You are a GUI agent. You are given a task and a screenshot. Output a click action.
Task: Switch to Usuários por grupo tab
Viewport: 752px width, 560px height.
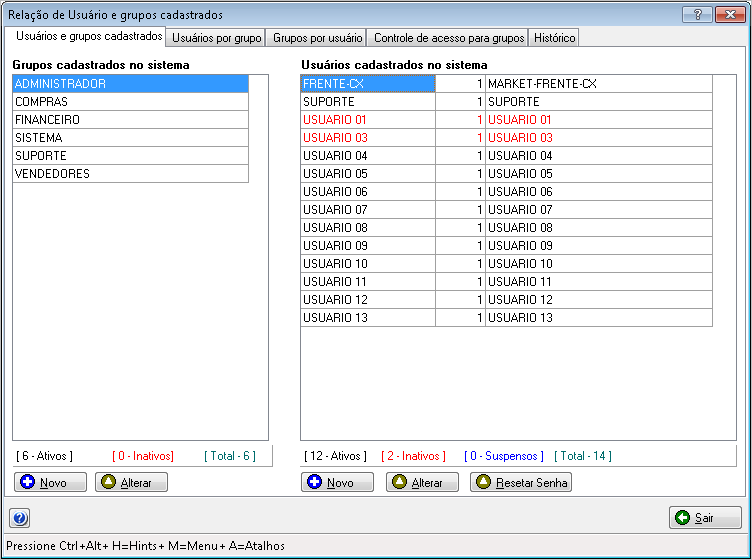(x=216, y=38)
